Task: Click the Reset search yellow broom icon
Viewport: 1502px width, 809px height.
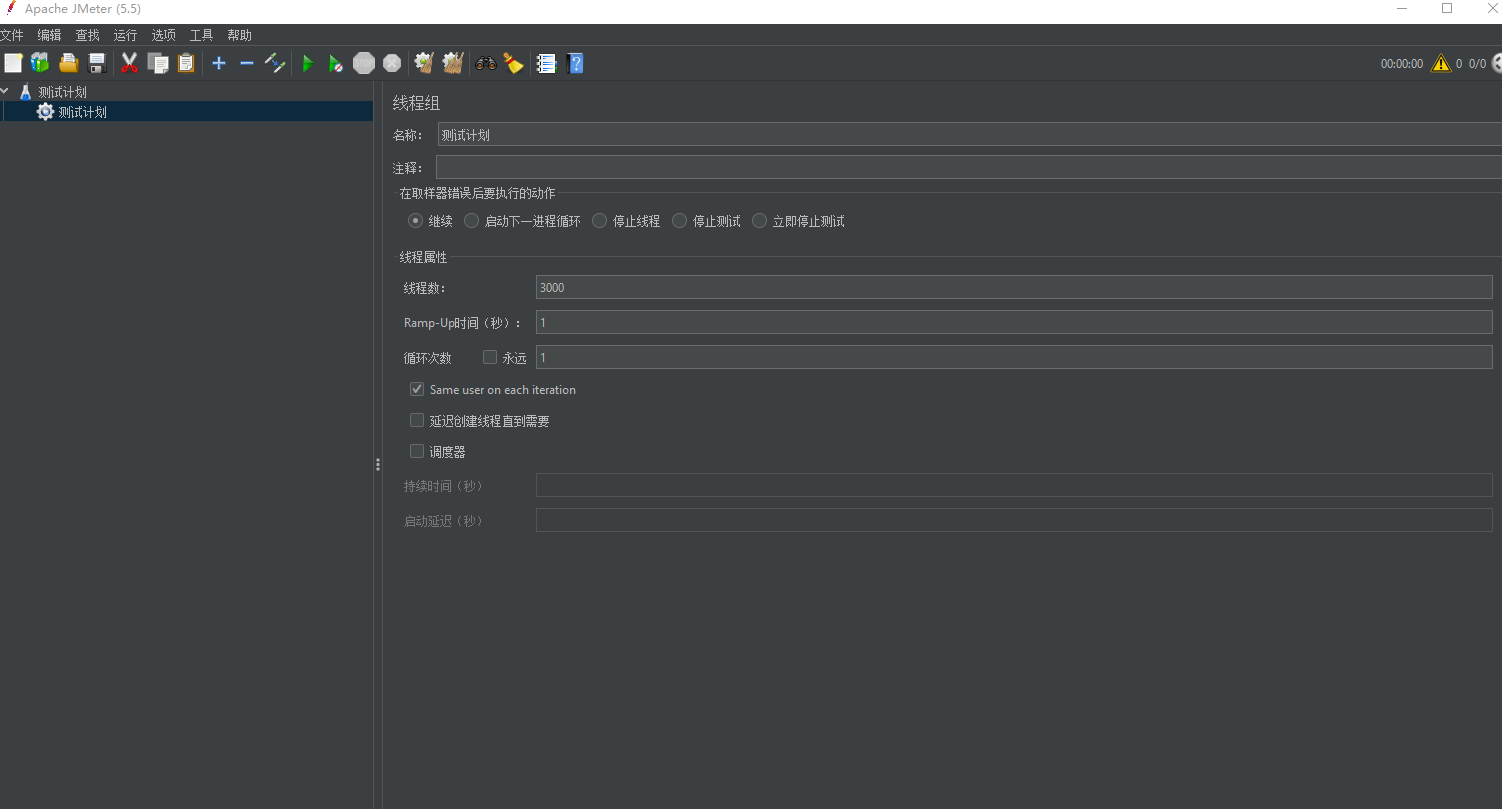Action: coord(514,63)
